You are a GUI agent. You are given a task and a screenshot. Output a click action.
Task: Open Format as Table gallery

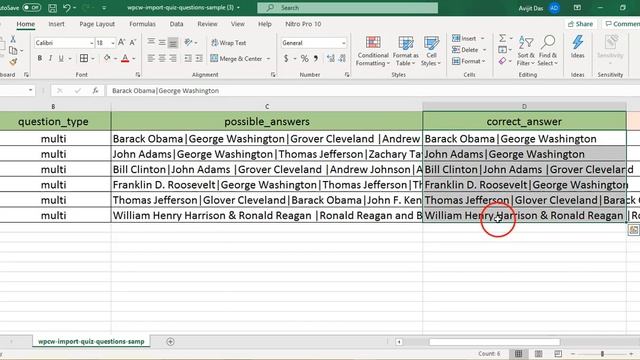tap(406, 51)
